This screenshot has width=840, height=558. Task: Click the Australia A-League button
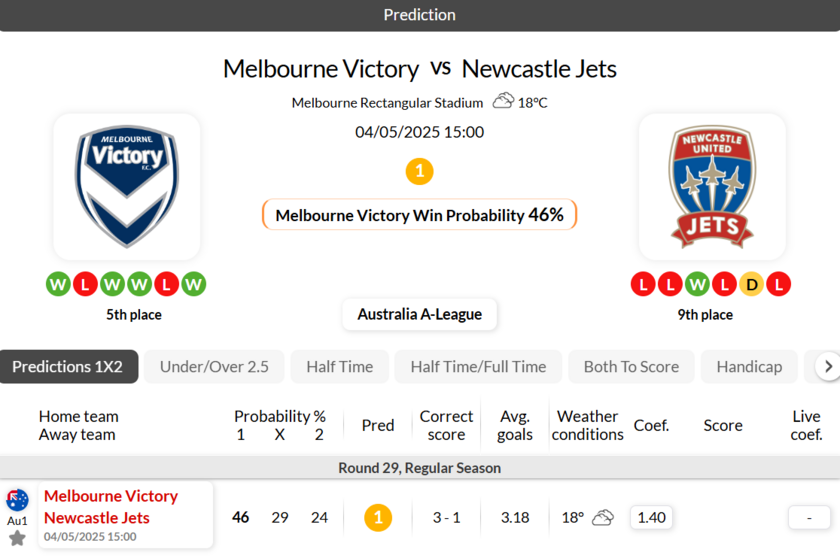(x=419, y=314)
